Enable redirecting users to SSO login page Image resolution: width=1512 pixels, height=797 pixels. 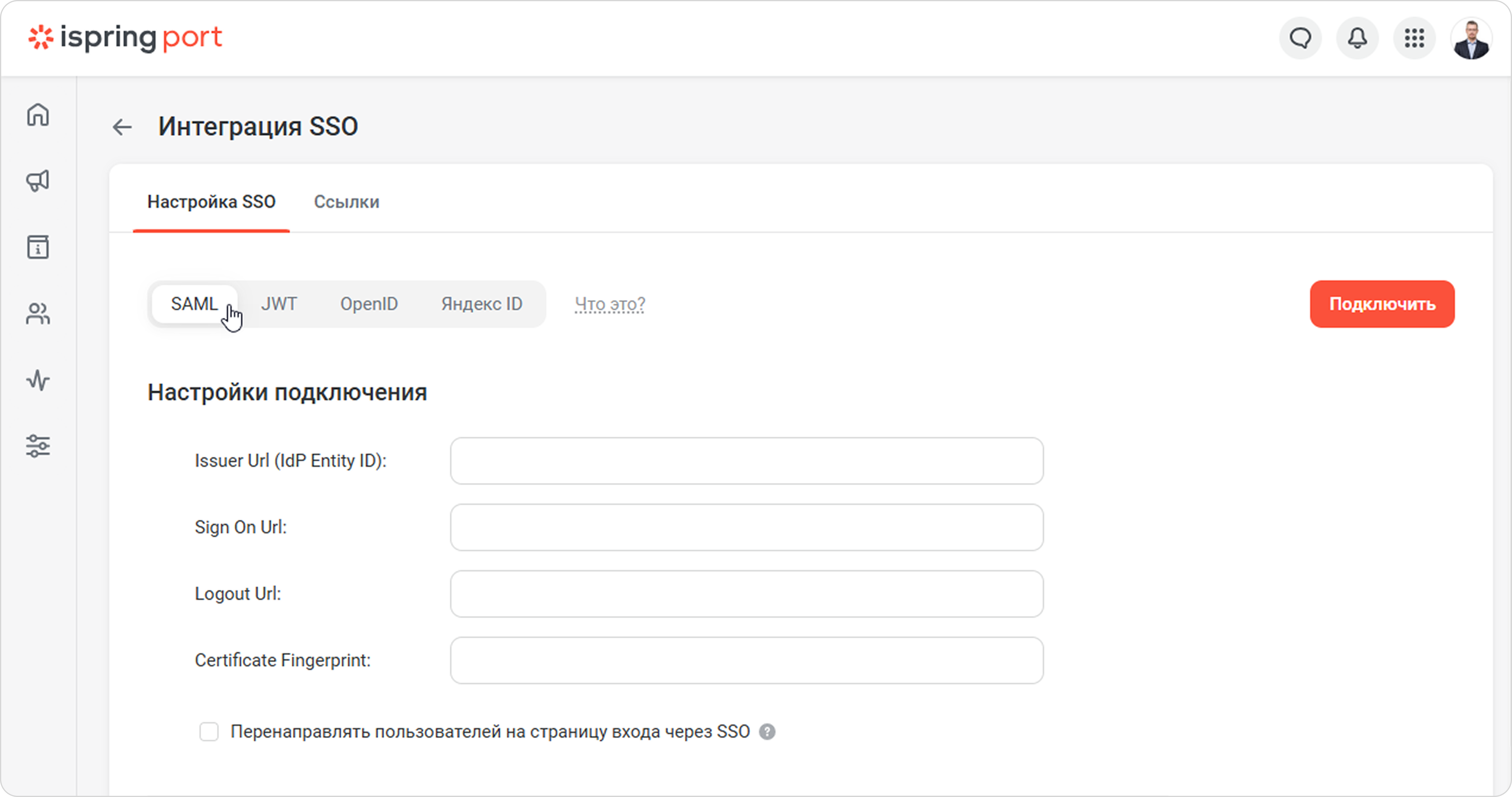point(209,732)
